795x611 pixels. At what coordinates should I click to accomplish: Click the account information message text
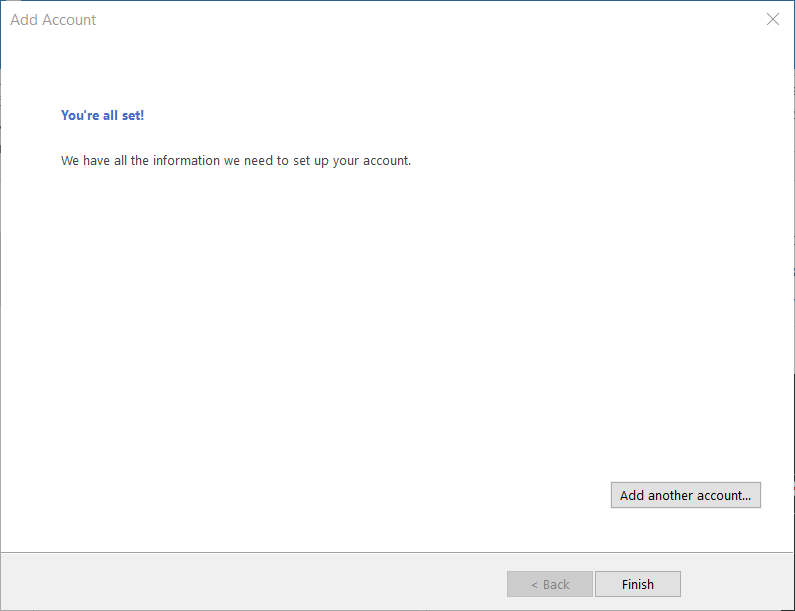point(236,161)
